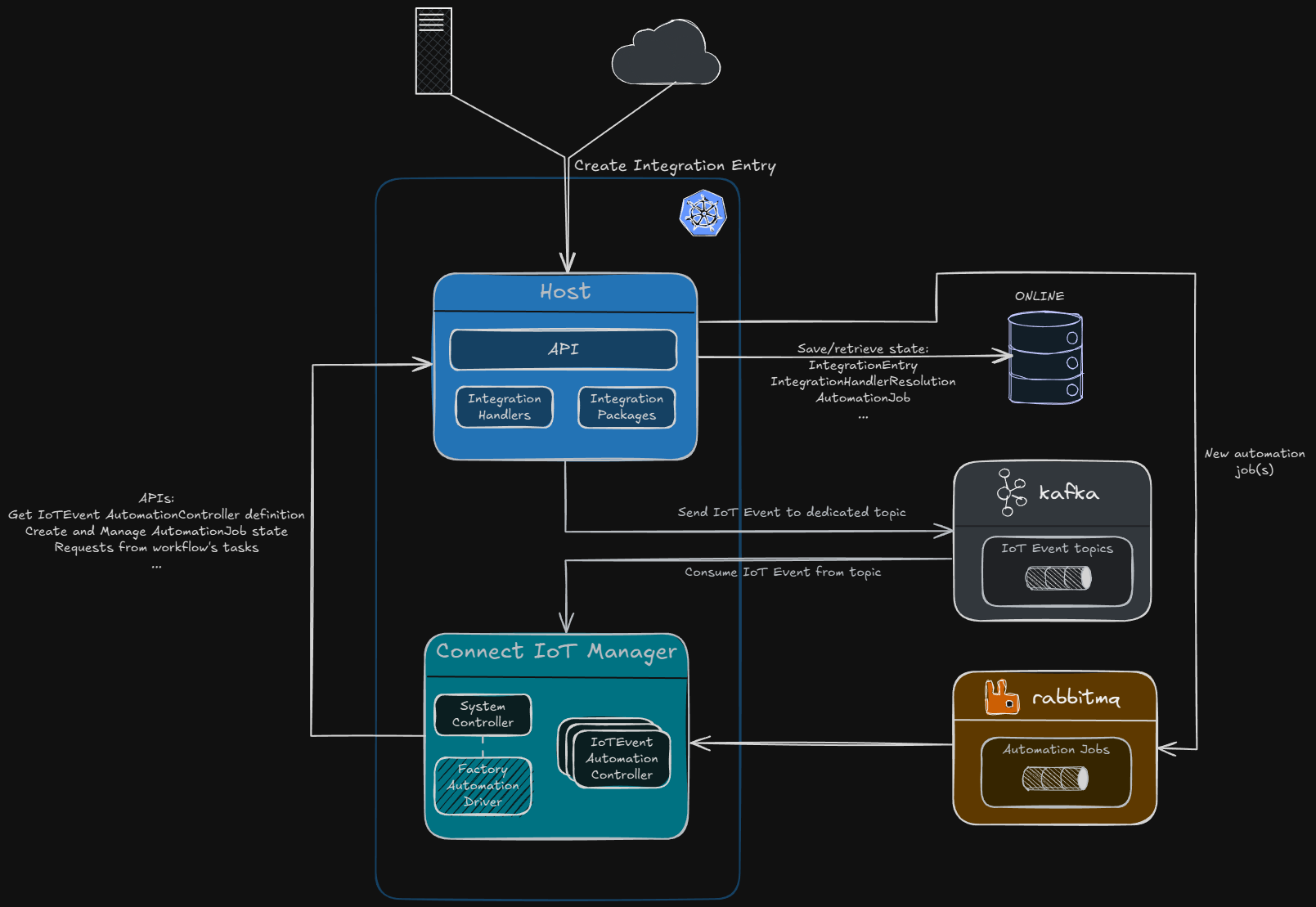Click the ONLINE label above database
This screenshot has height=907, width=1316.
point(1040,296)
